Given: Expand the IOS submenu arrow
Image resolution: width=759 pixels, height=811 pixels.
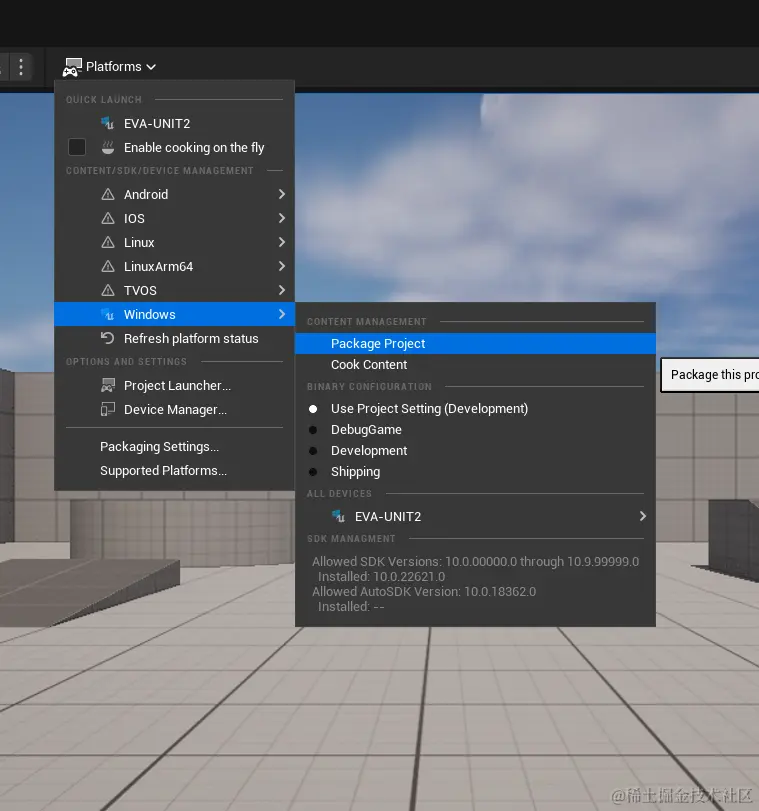Looking at the screenshot, I should [281, 218].
